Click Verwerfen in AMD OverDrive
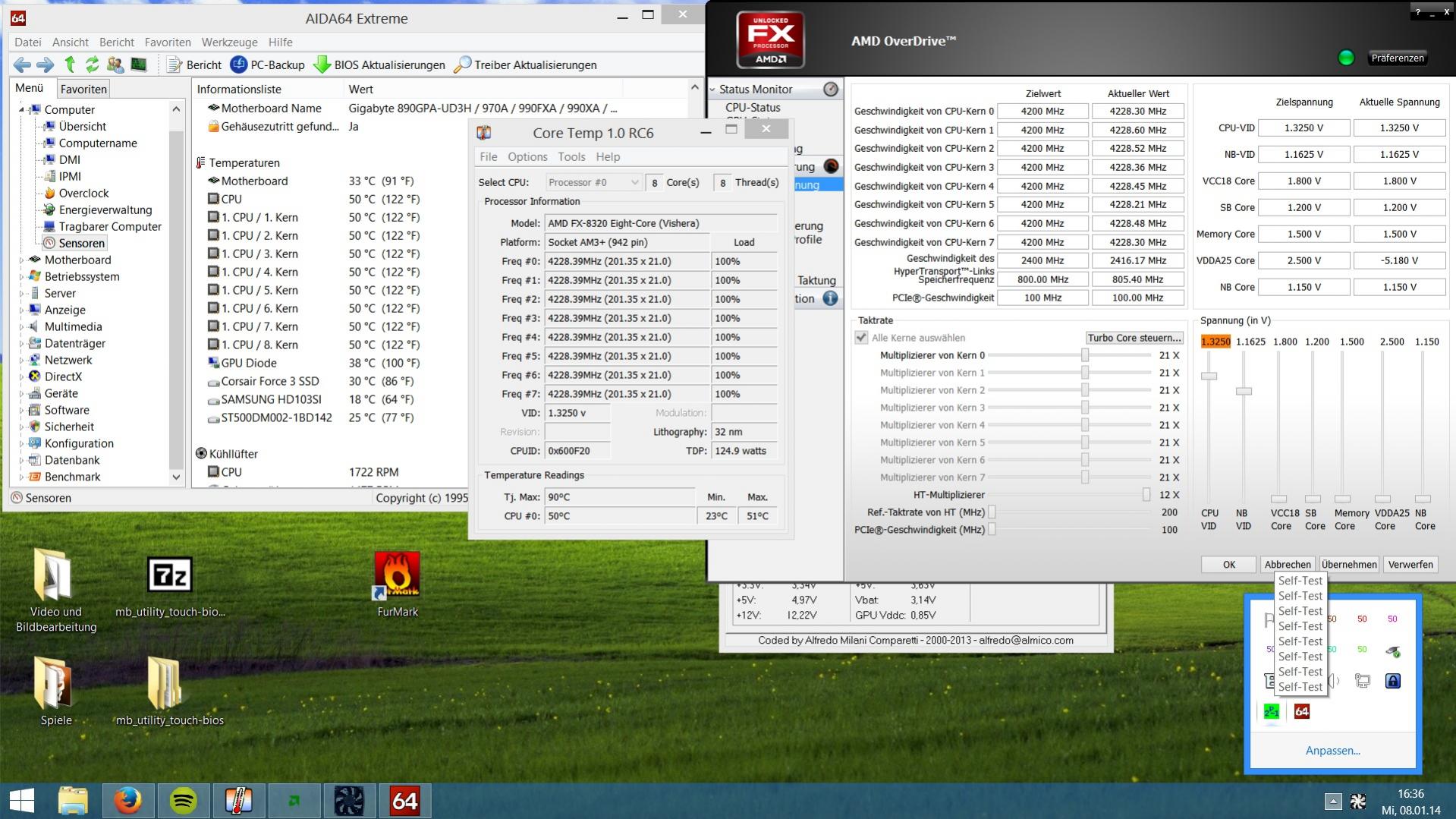Screen dimensions: 1456x819 pos(1410,565)
